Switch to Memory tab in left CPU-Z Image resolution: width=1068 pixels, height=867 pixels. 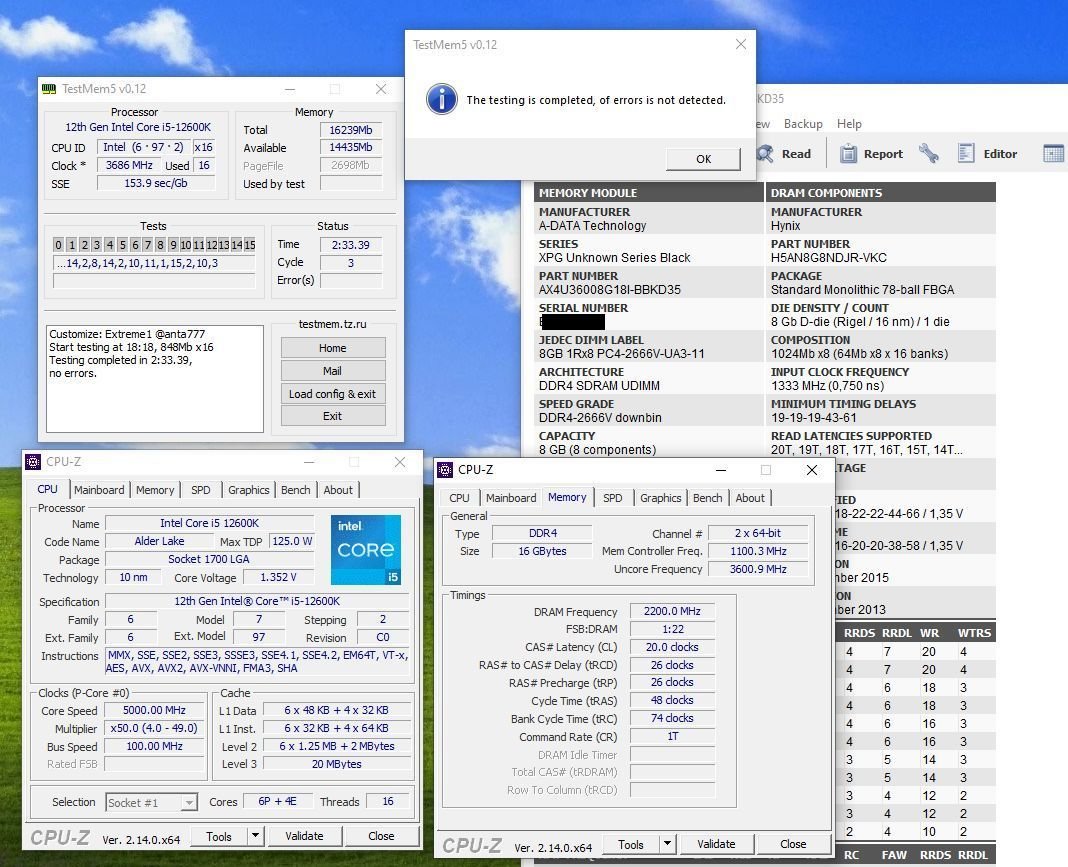(155, 490)
